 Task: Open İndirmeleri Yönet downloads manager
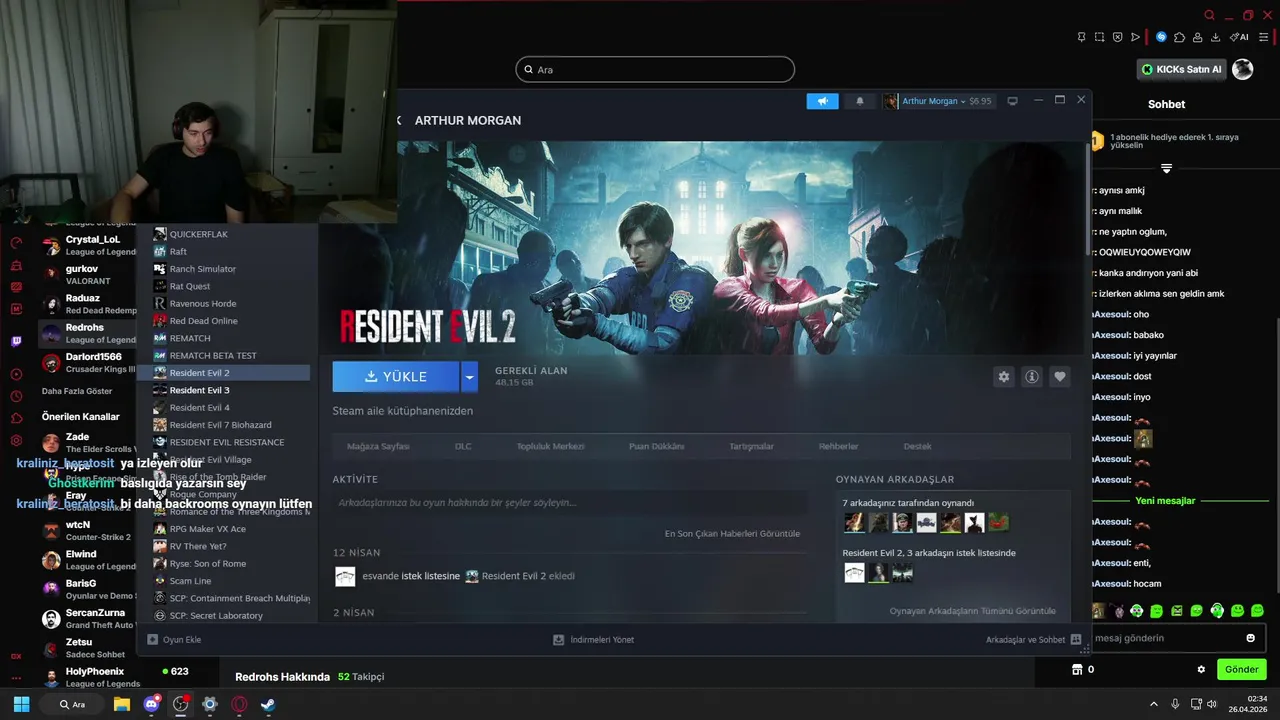[x=594, y=640]
